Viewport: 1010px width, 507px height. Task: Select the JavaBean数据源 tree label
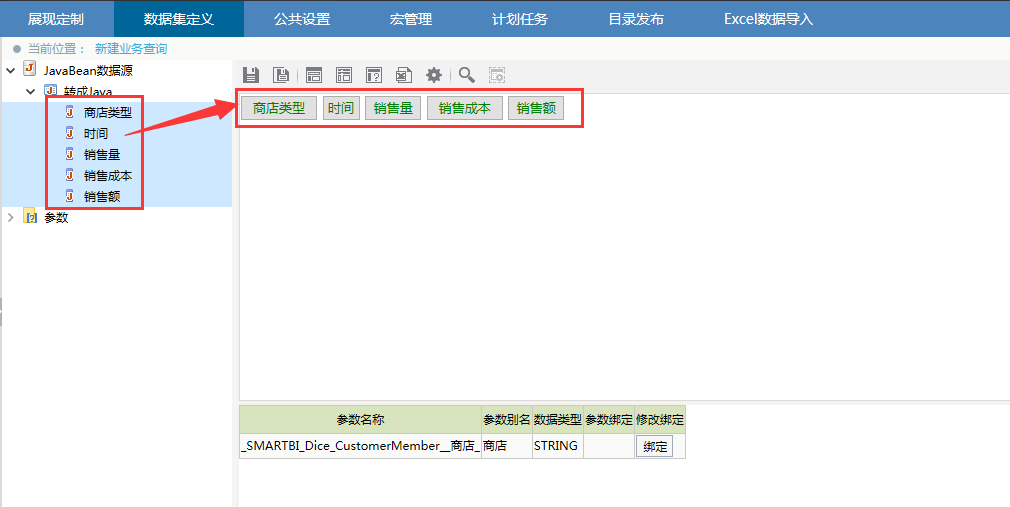point(88,70)
